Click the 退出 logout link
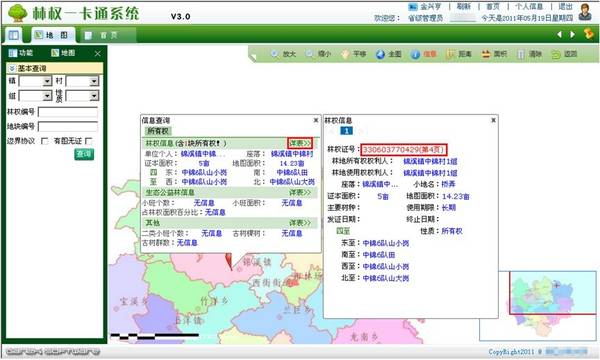The image size is (600, 360). click(565, 7)
